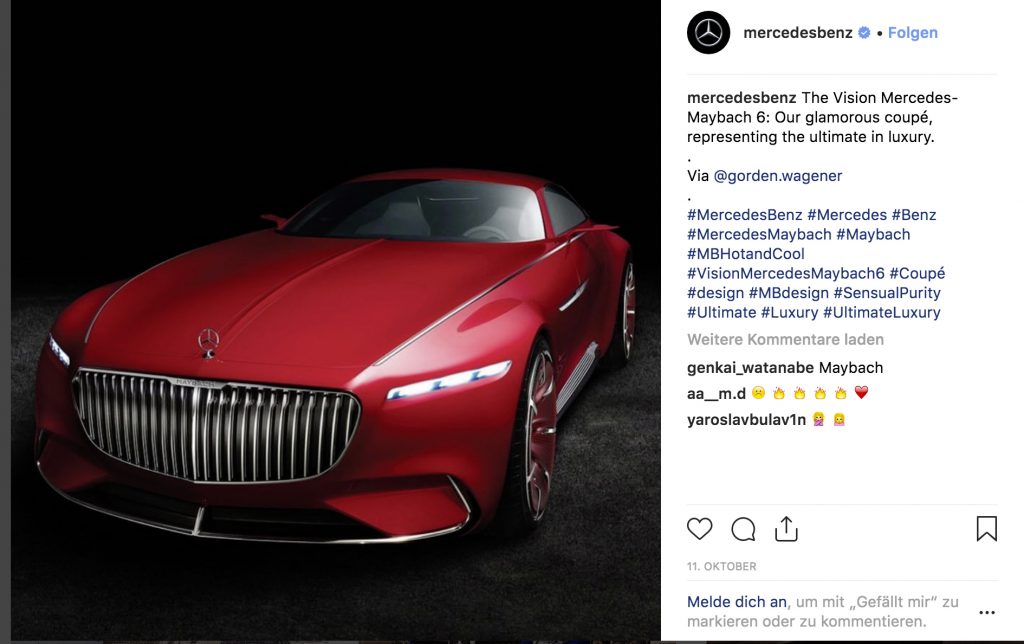Viewport: 1024px width, 644px height.
Task: Visit commenter genkai_watanabe's profile
Action: coord(750,368)
